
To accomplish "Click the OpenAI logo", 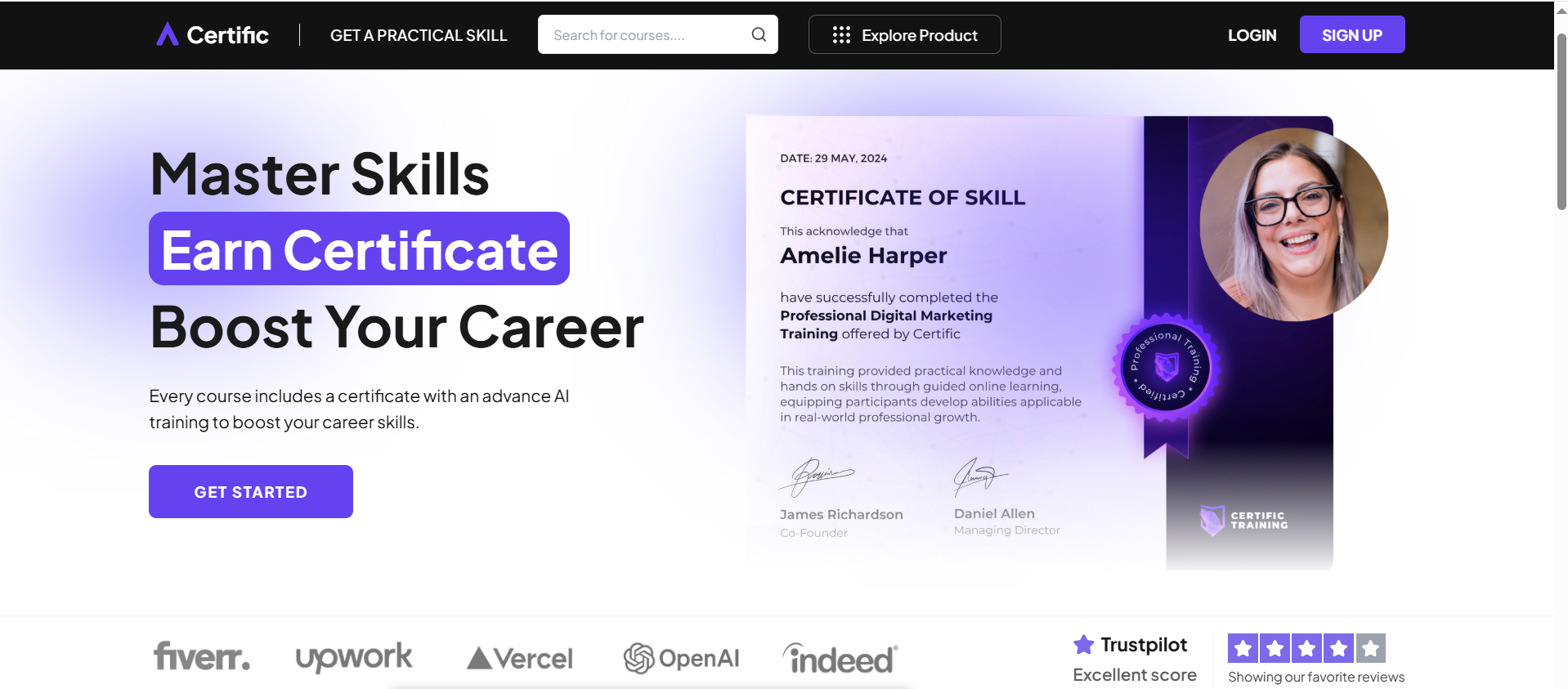I will (682, 658).
